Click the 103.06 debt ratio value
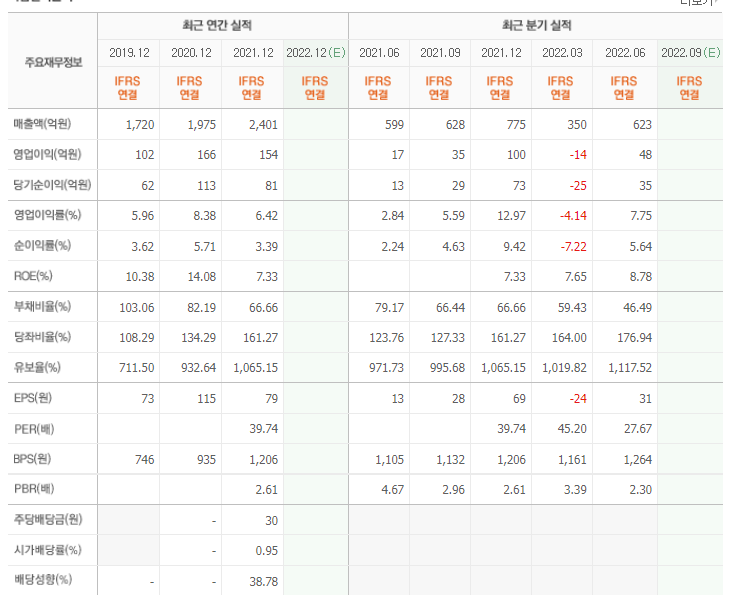Viewport: 731px width, 595px height. coord(137,308)
